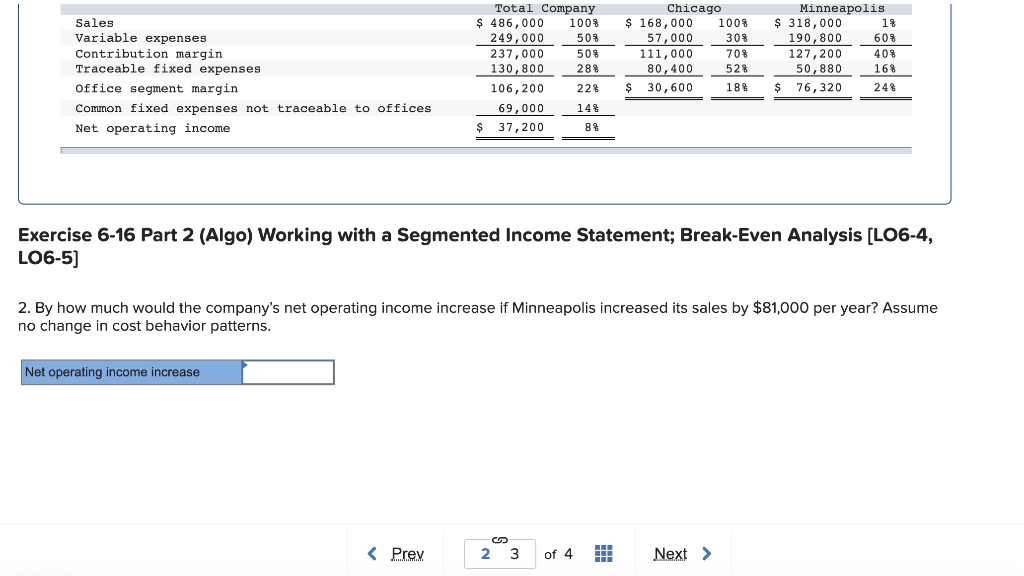This screenshot has height=576, width=1024.
Task: Click the 60% Minneapolis variable expenses percentage
Action: (885, 38)
